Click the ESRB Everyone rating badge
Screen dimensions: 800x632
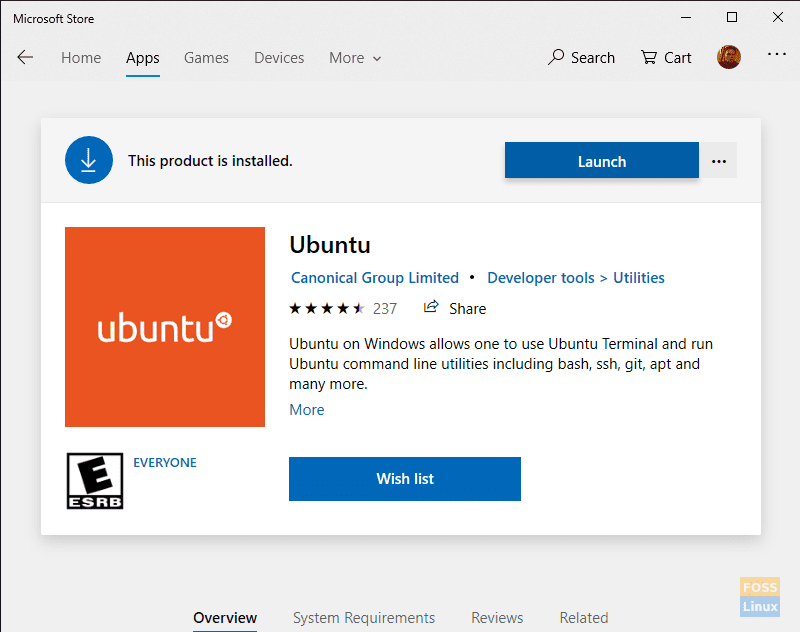click(x=95, y=481)
